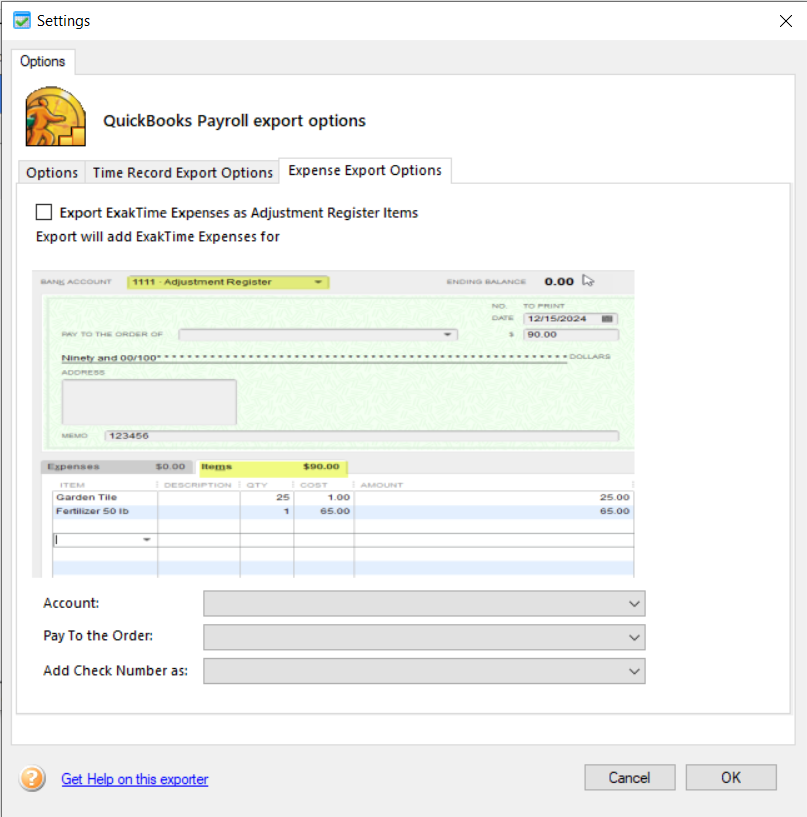Click the 'Export will add ExakTime Expenses for' text

point(158,237)
